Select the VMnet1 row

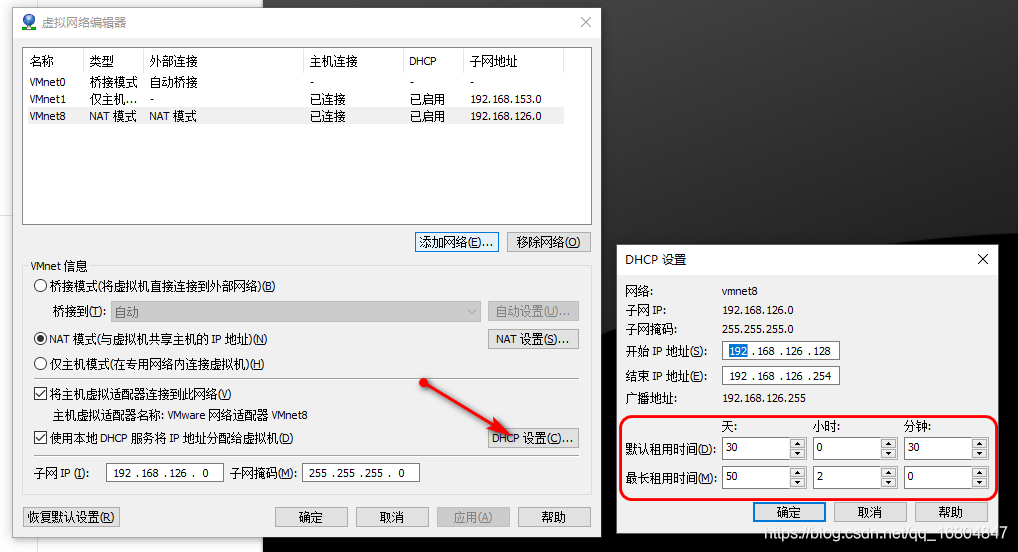[x=293, y=99]
